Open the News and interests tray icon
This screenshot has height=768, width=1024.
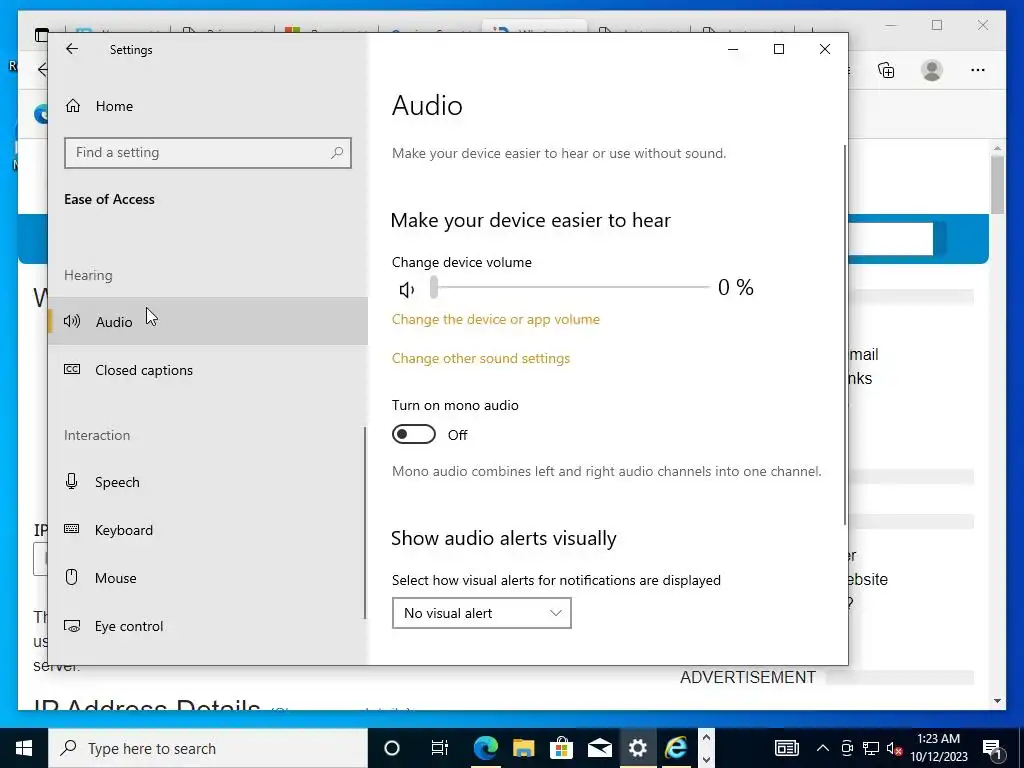787,748
